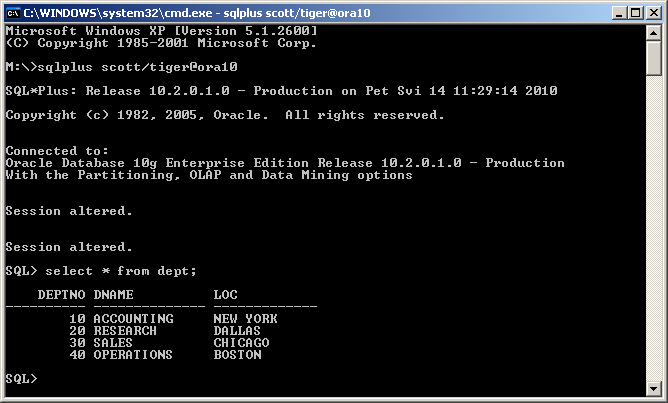Viewport: 668px width, 403px height.
Task: Click the OPERATIONS department name
Action: pos(133,355)
